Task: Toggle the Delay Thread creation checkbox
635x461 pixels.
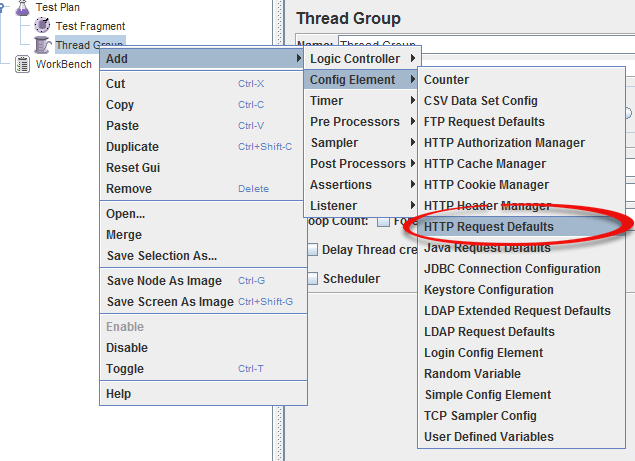Action: pos(313,250)
